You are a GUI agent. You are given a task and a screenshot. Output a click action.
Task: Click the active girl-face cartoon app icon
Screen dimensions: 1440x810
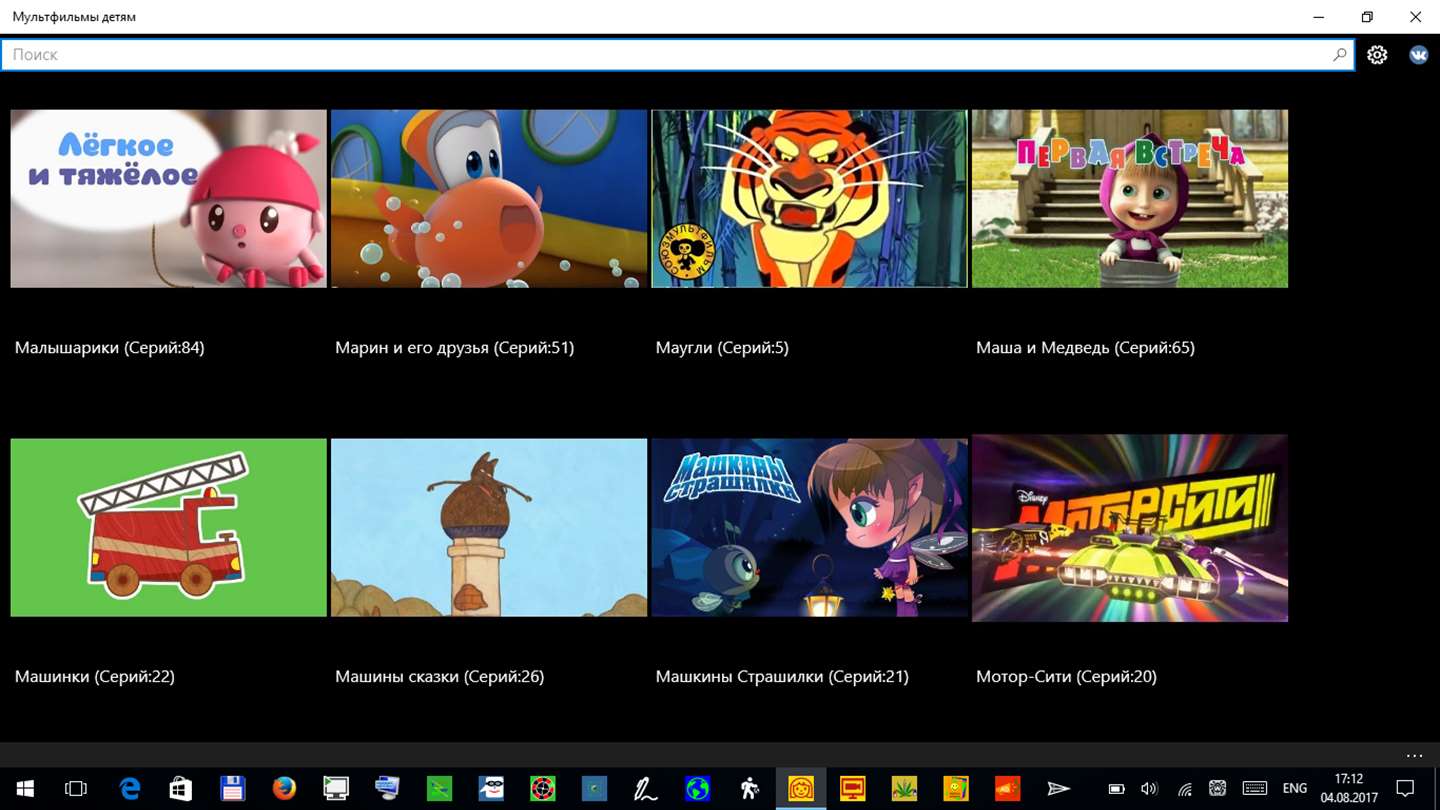pyautogui.click(x=801, y=789)
